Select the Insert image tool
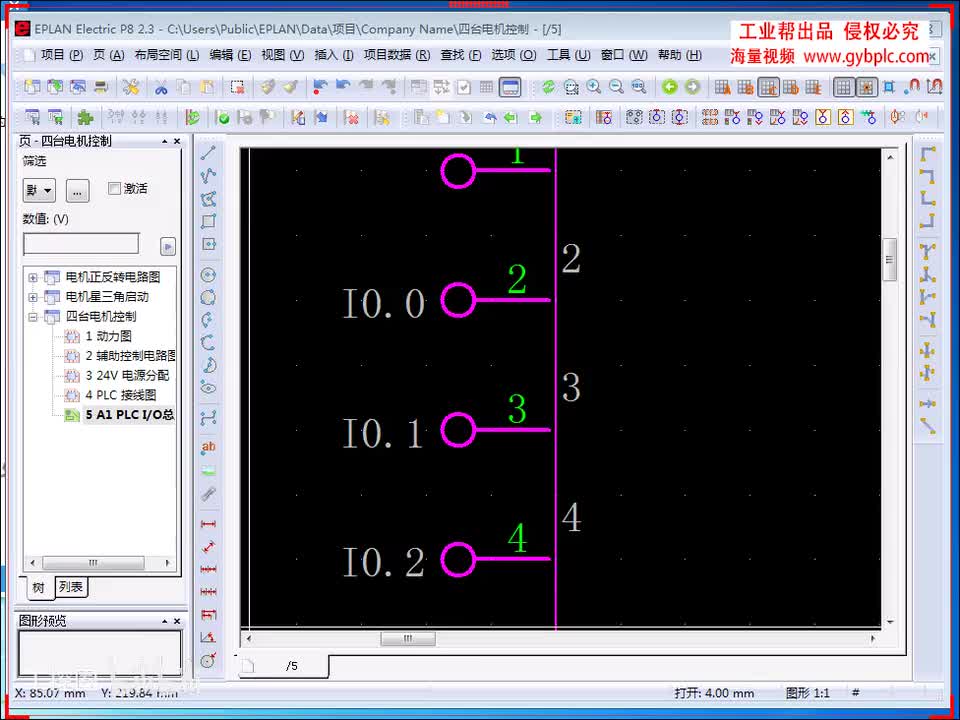 (208, 471)
